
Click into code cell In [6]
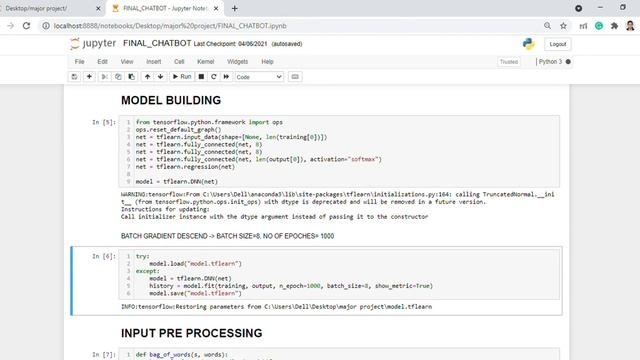pos(339,275)
